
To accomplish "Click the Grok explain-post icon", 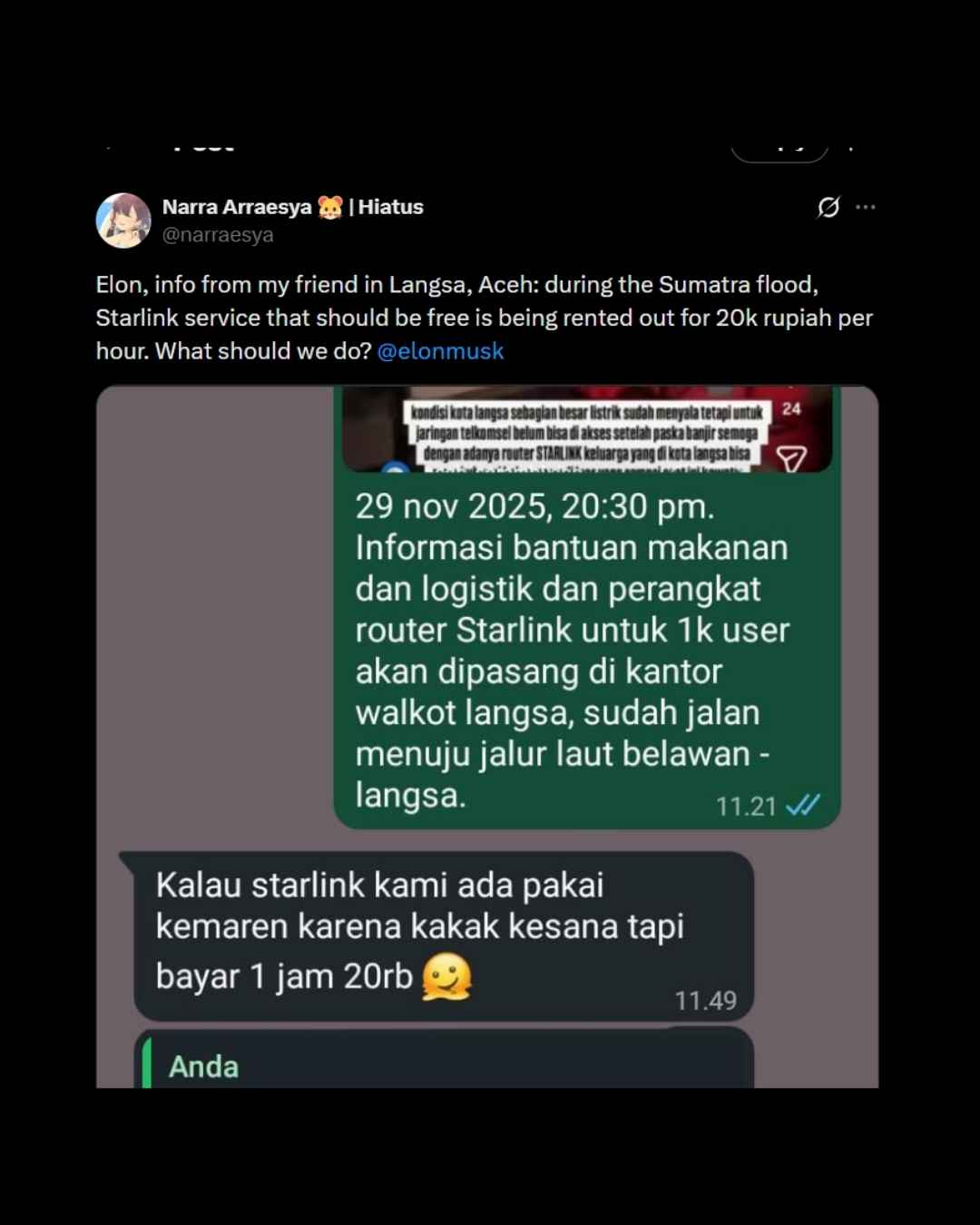I will pos(828,207).
